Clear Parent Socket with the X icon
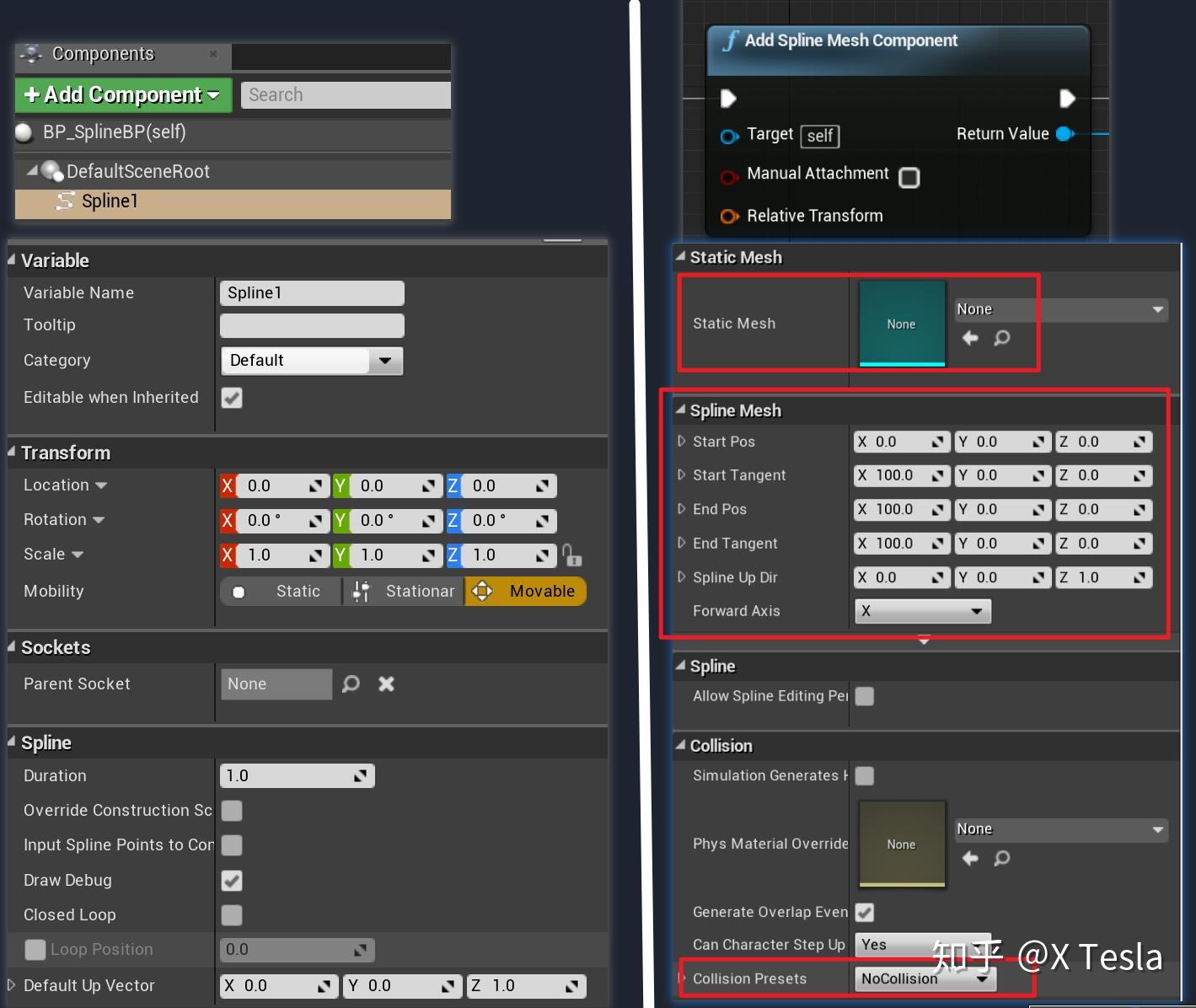This screenshot has width=1196, height=1008. tap(386, 684)
